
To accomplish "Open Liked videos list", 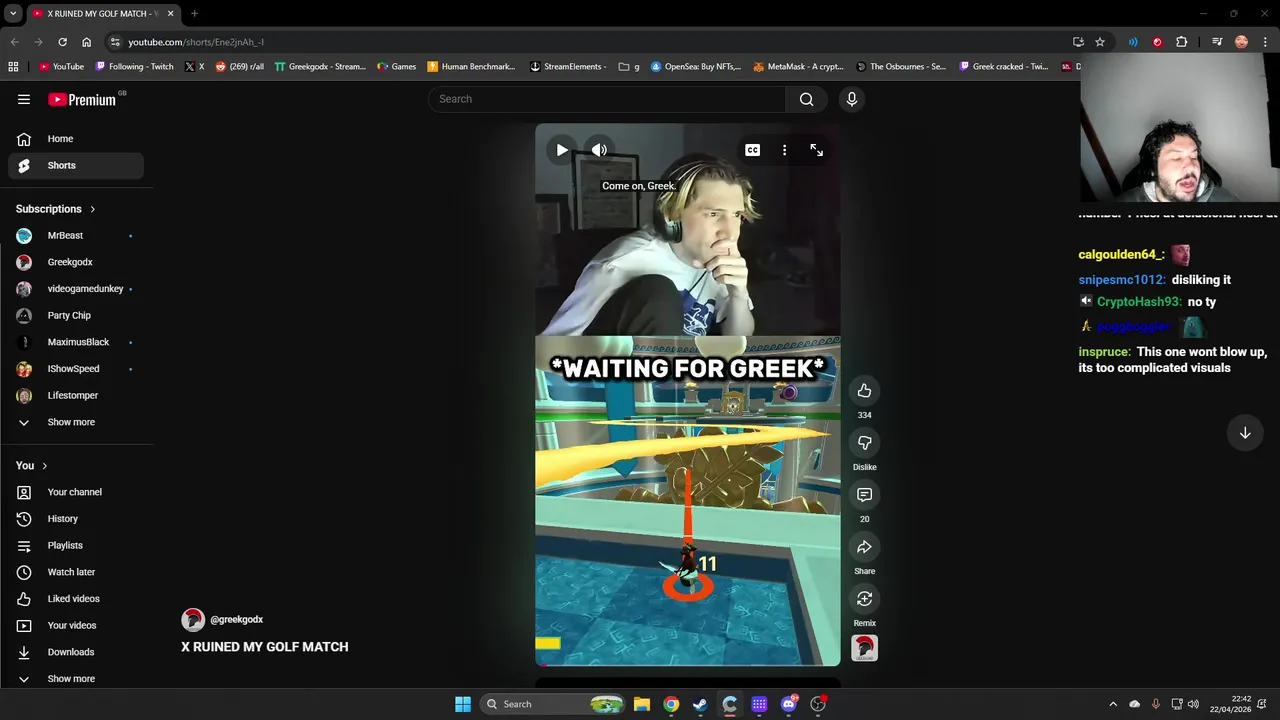I will pos(76,599).
